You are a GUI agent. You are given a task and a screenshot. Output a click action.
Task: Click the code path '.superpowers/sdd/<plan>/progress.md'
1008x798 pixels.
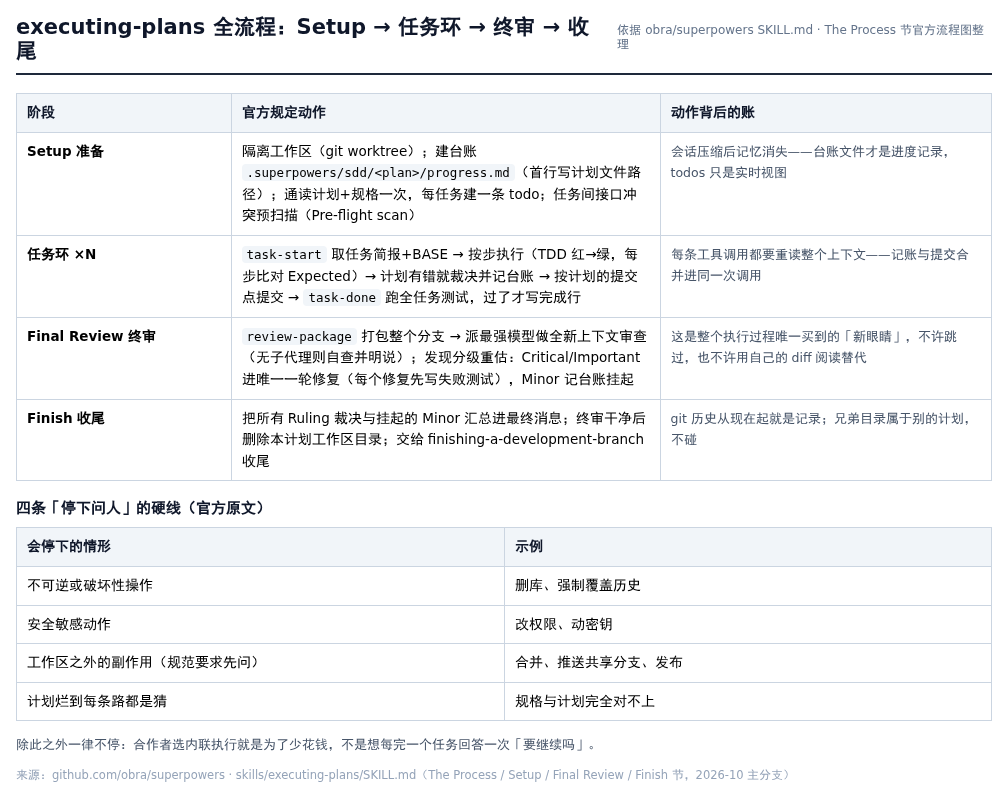(378, 172)
